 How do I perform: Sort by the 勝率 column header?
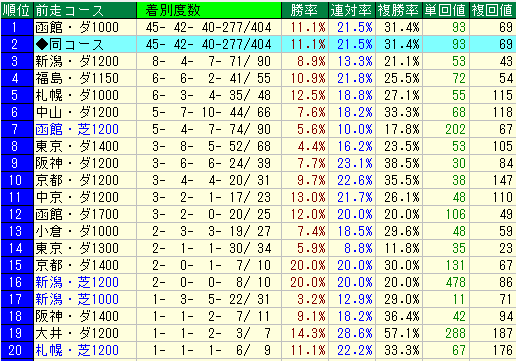pyautogui.click(x=305, y=10)
